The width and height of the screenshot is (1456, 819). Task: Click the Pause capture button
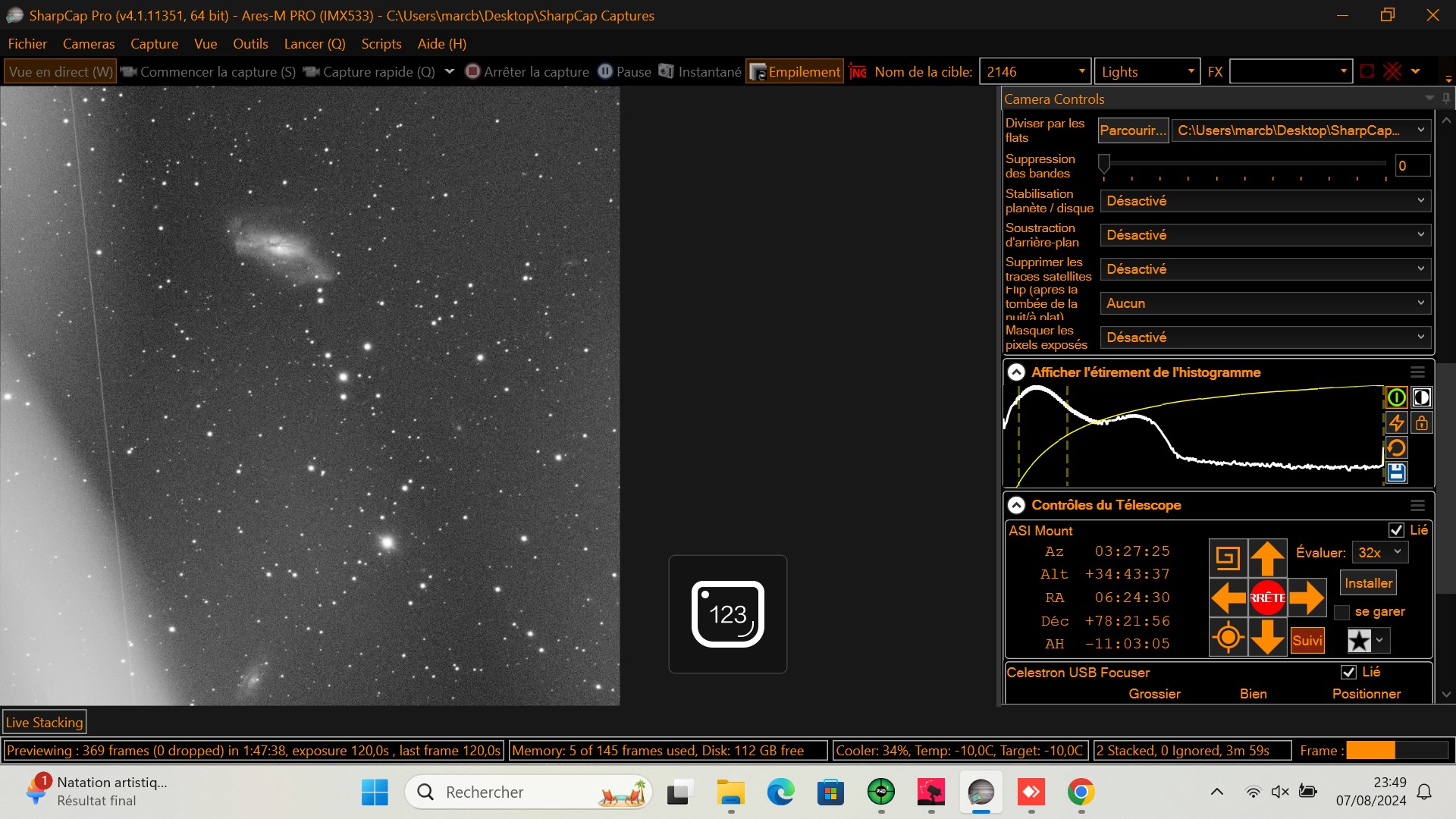tap(625, 72)
